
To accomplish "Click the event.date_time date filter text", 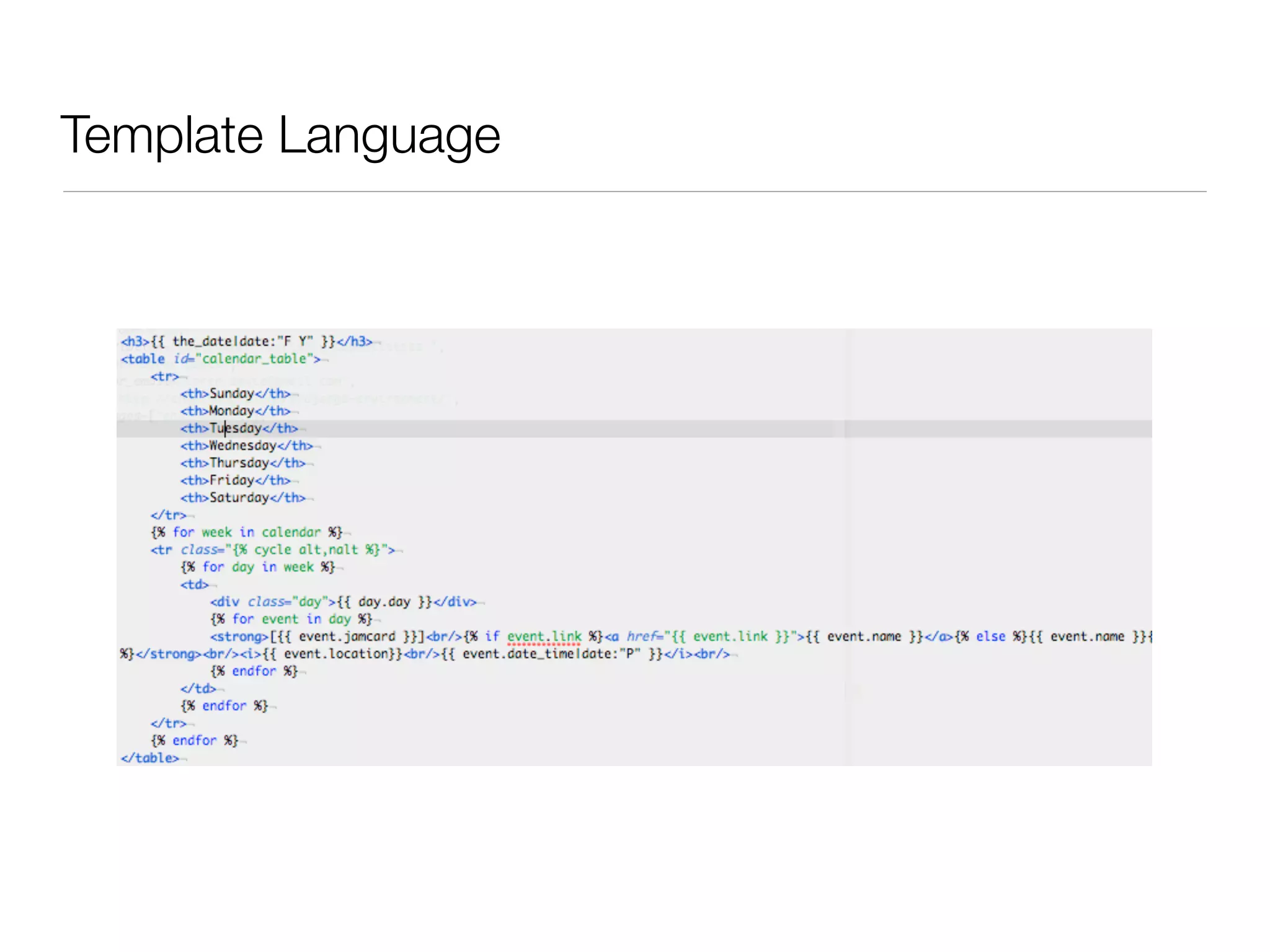I will (x=551, y=654).
